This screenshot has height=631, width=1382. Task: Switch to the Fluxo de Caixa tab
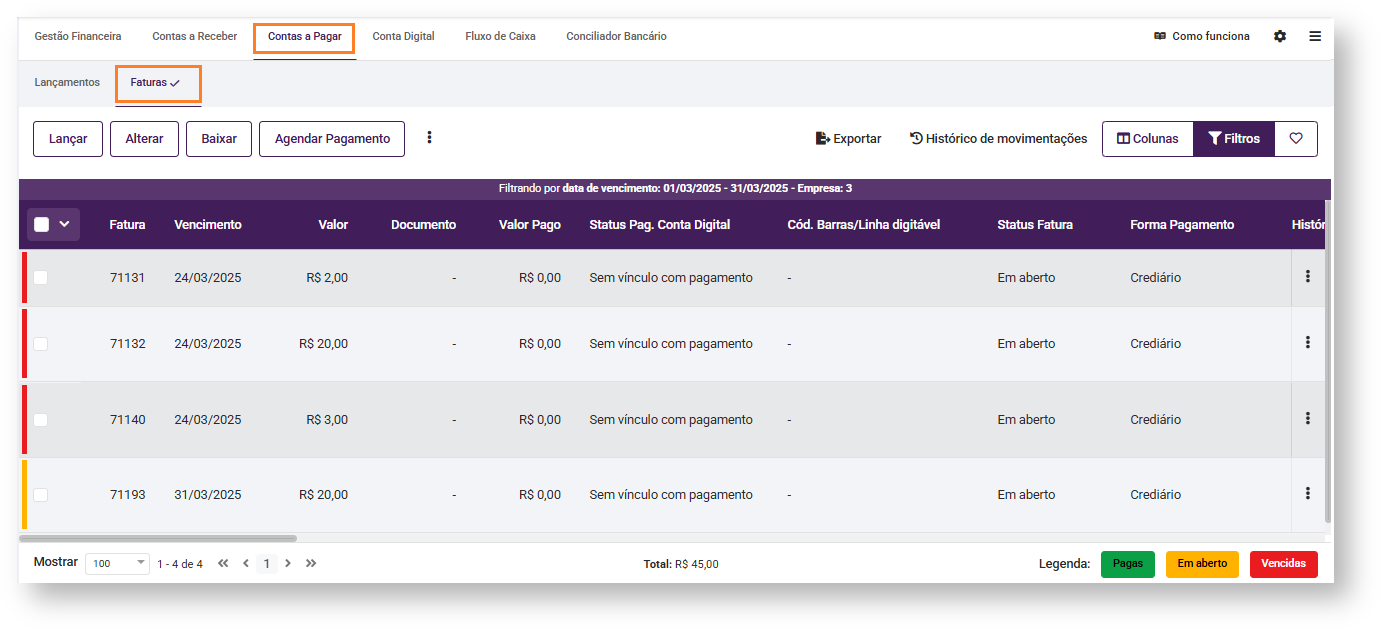[500, 36]
